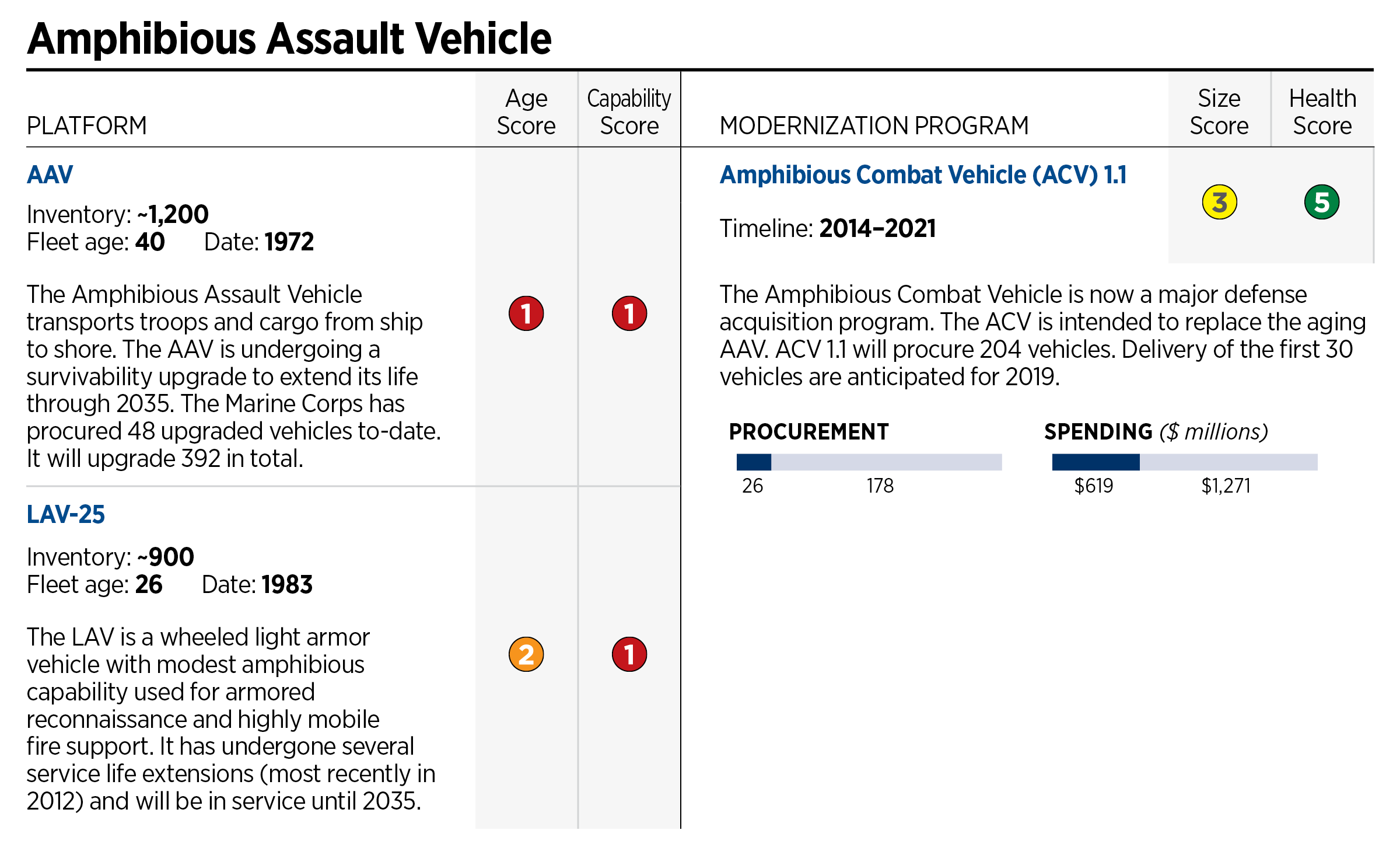Click the Procurement progress bar

click(869, 462)
